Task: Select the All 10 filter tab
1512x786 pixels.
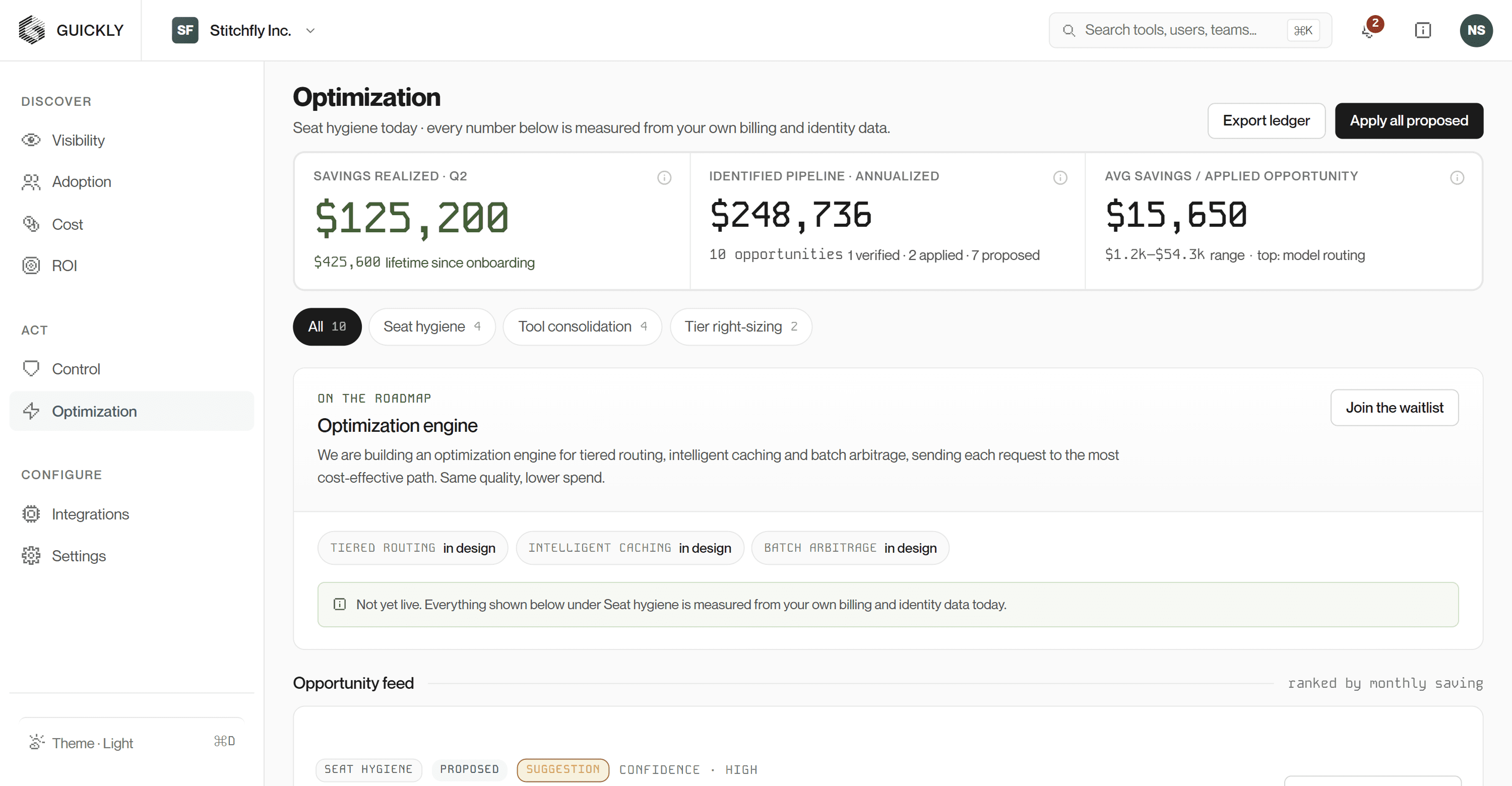Action: point(327,326)
